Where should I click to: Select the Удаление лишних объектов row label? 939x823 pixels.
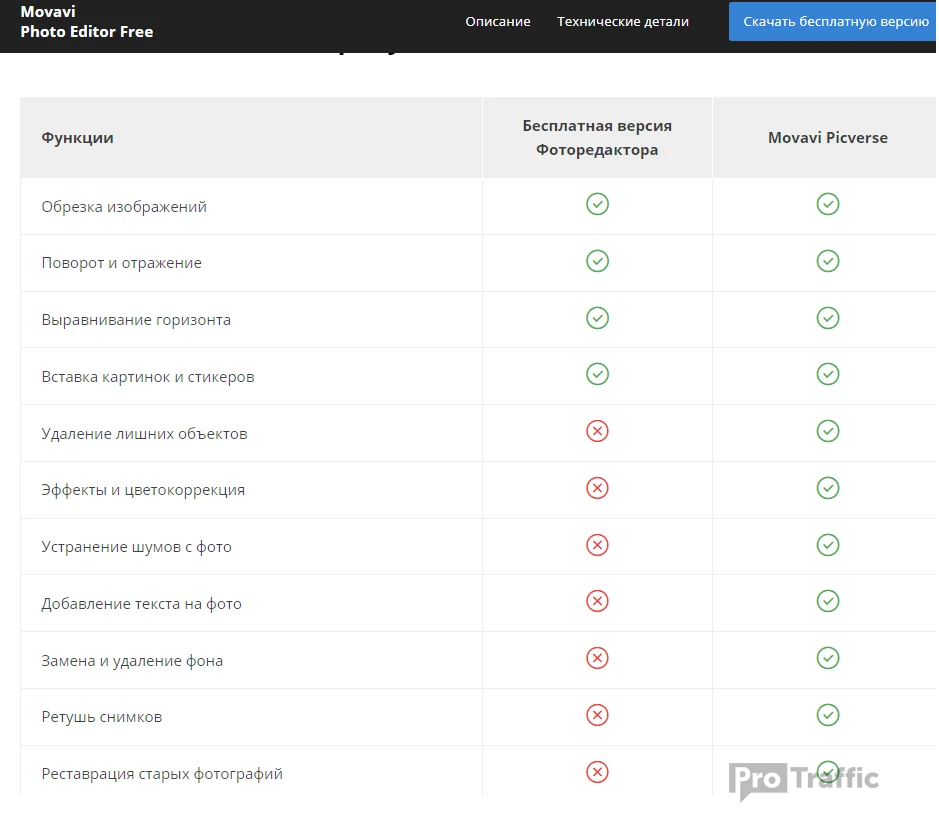click(x=144, y=434)
